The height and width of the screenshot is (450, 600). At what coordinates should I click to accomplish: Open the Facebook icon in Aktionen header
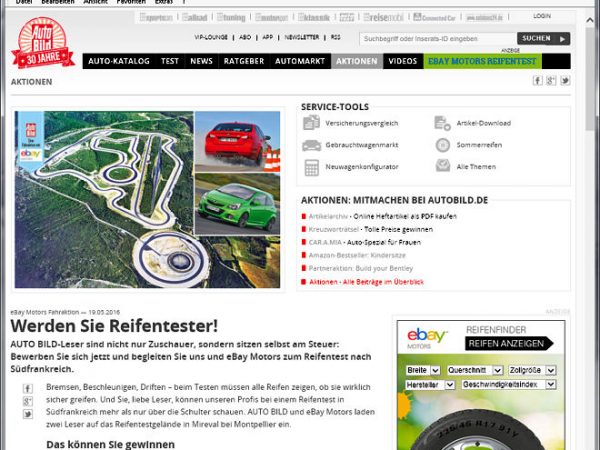538,80
